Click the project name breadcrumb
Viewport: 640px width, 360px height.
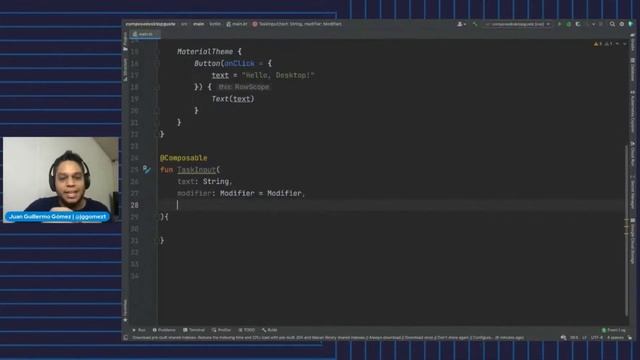[150, 24]
